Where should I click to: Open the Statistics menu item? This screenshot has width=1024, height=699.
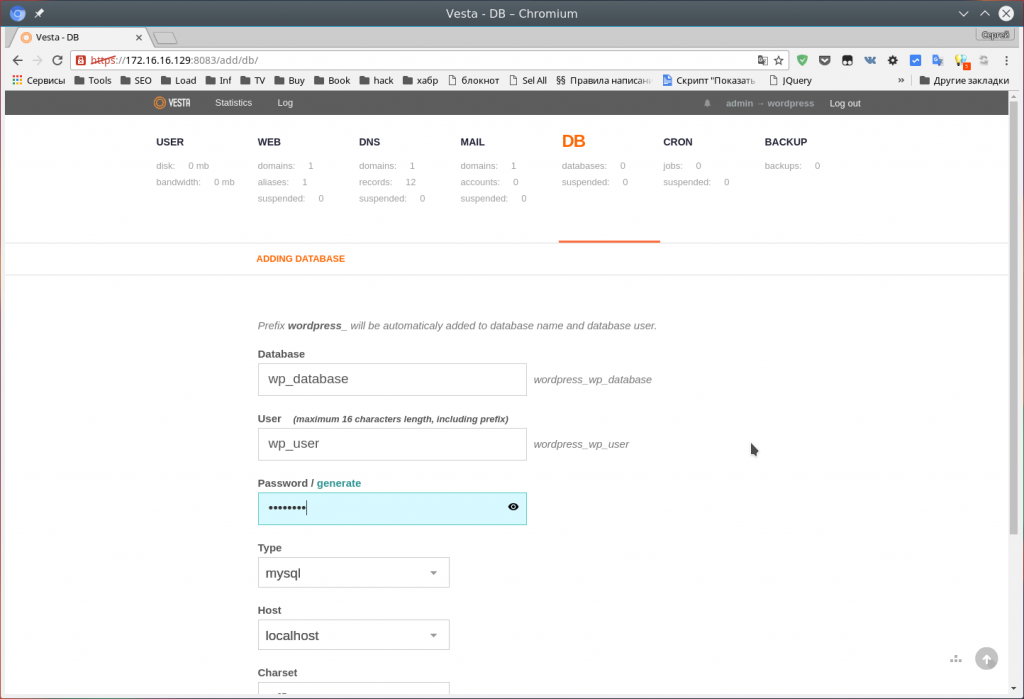(x=233, y=103)
